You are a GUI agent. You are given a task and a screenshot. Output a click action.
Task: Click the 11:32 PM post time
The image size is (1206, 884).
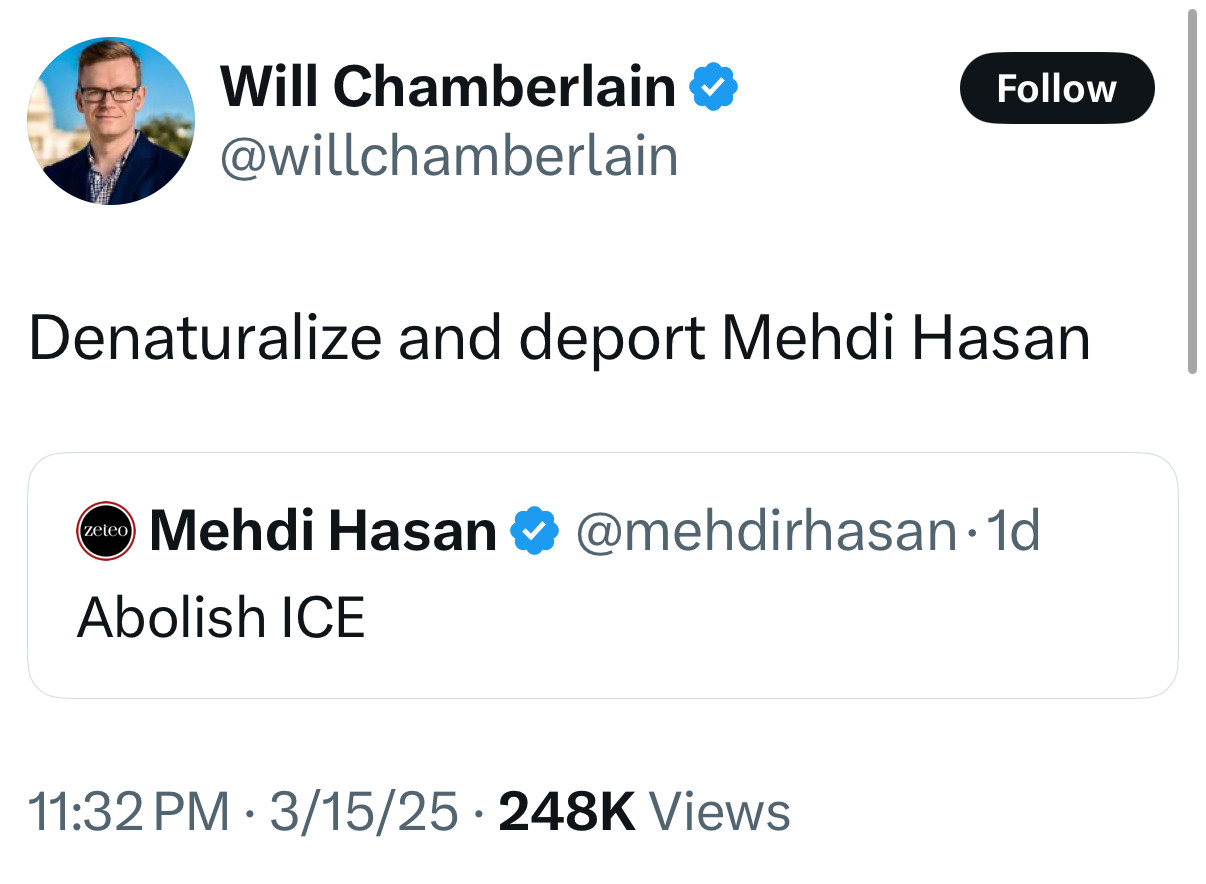click(129, 811)
